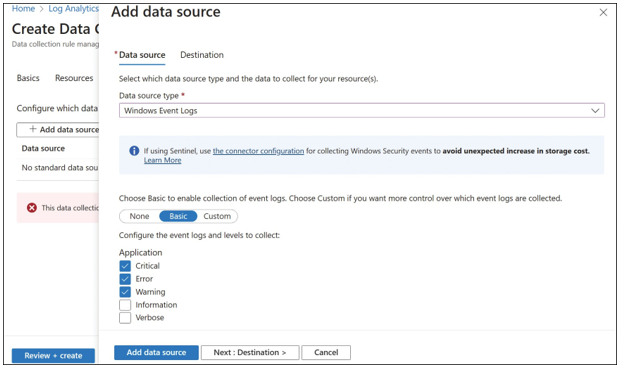Click the Learn More link
Screen dimensions: 620x369
coord(163,160)
